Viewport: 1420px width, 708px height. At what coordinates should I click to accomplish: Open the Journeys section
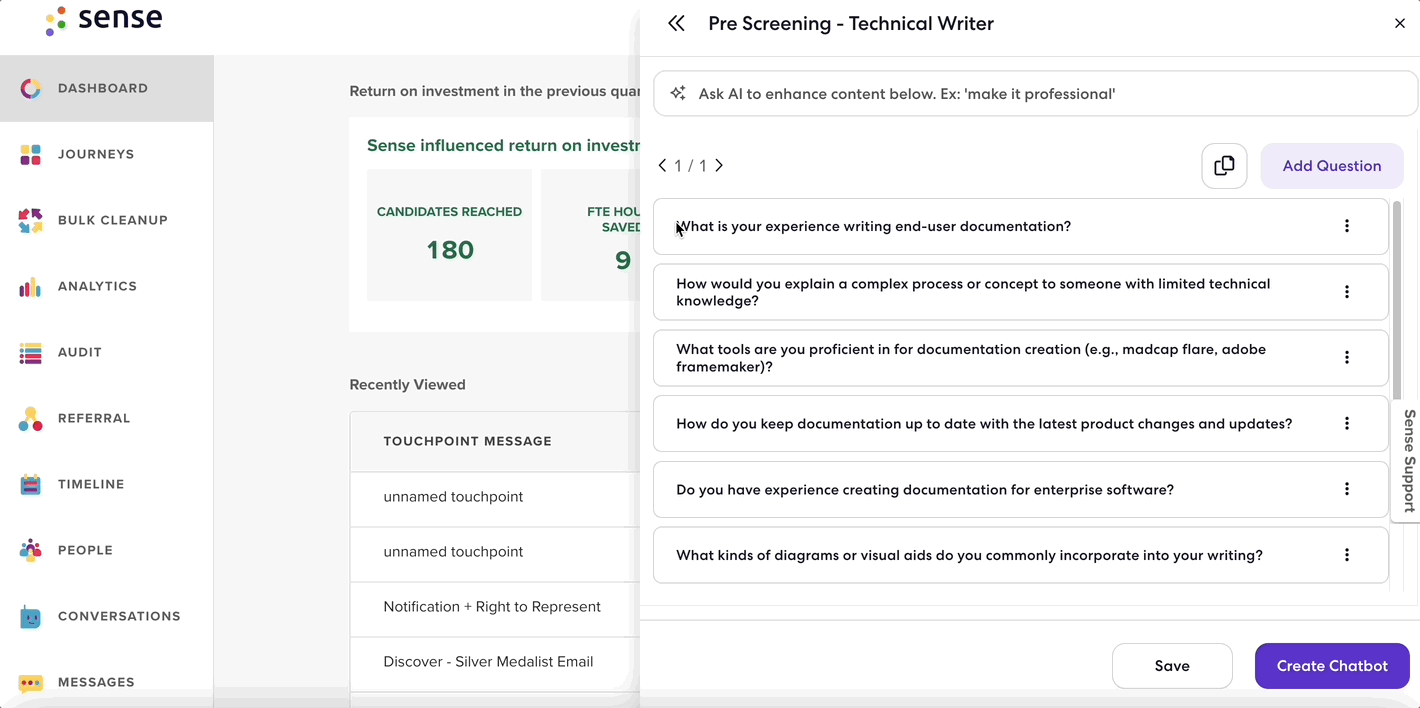point(96,154)
